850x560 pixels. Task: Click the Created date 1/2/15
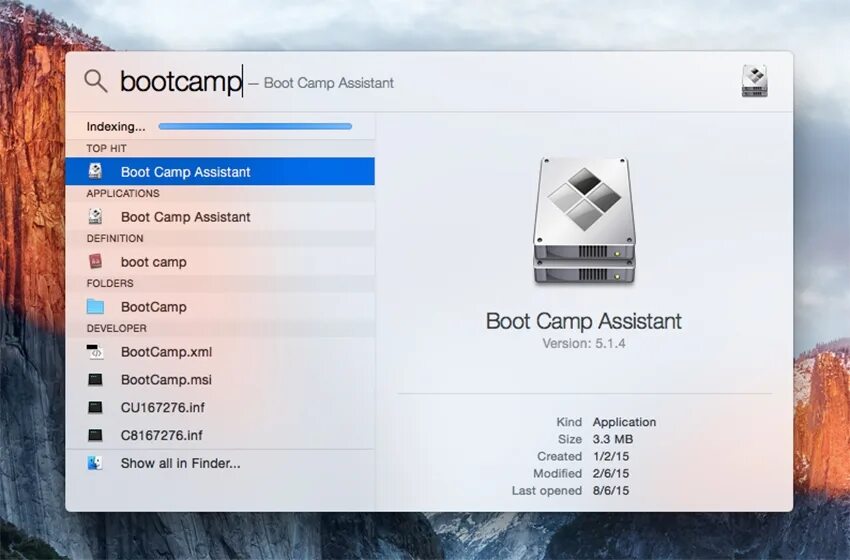(x=611, y=456)
